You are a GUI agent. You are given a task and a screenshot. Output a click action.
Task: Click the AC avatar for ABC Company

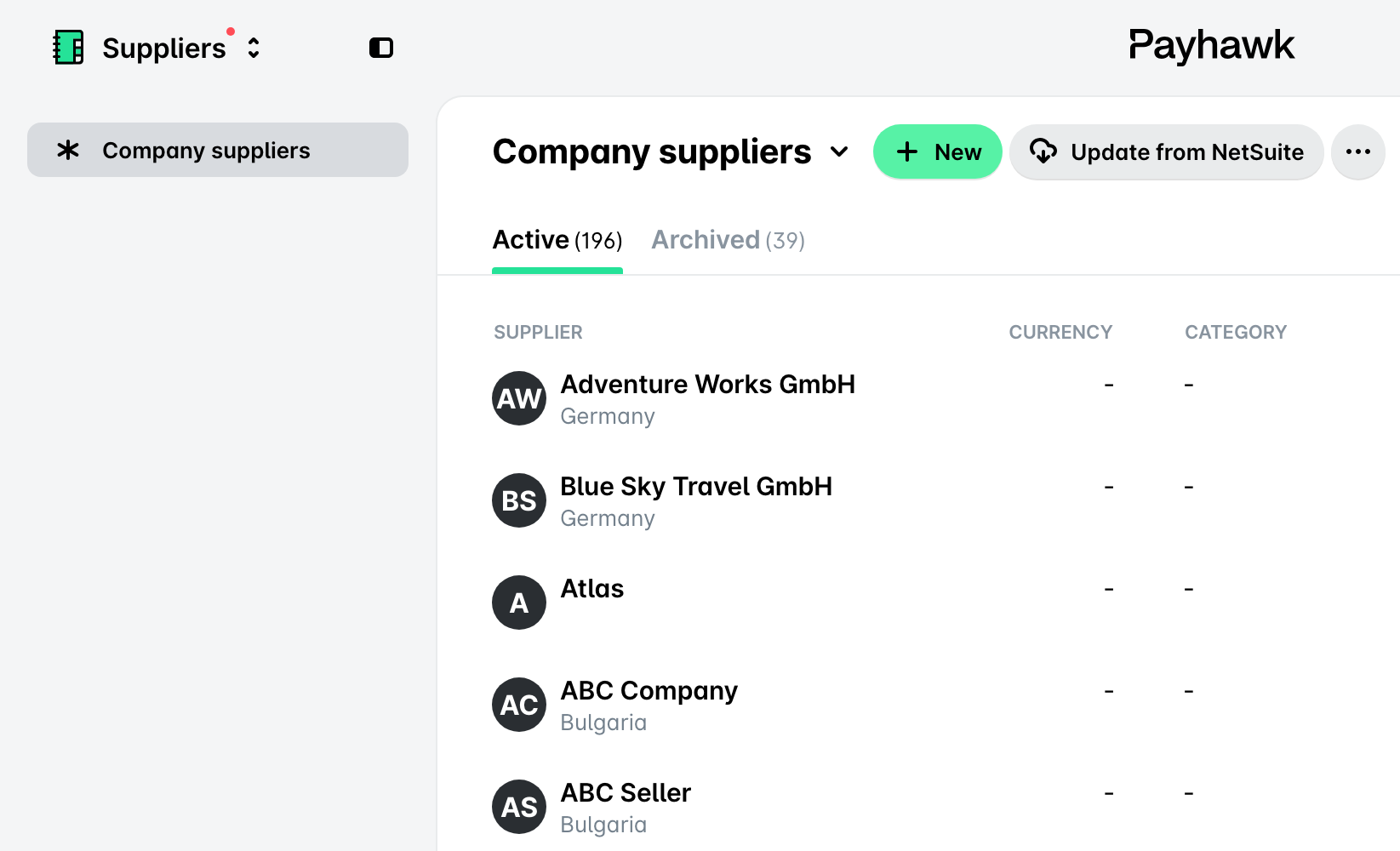pos(519,705)
